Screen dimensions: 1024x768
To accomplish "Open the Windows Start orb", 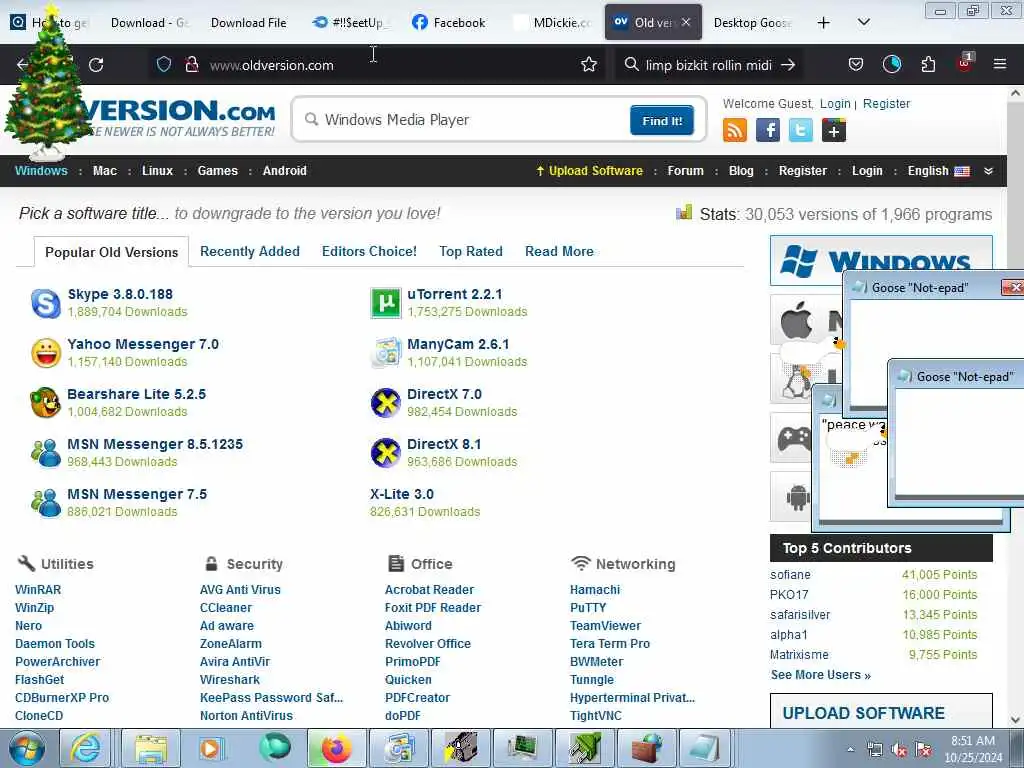I will tap(27, 749).
